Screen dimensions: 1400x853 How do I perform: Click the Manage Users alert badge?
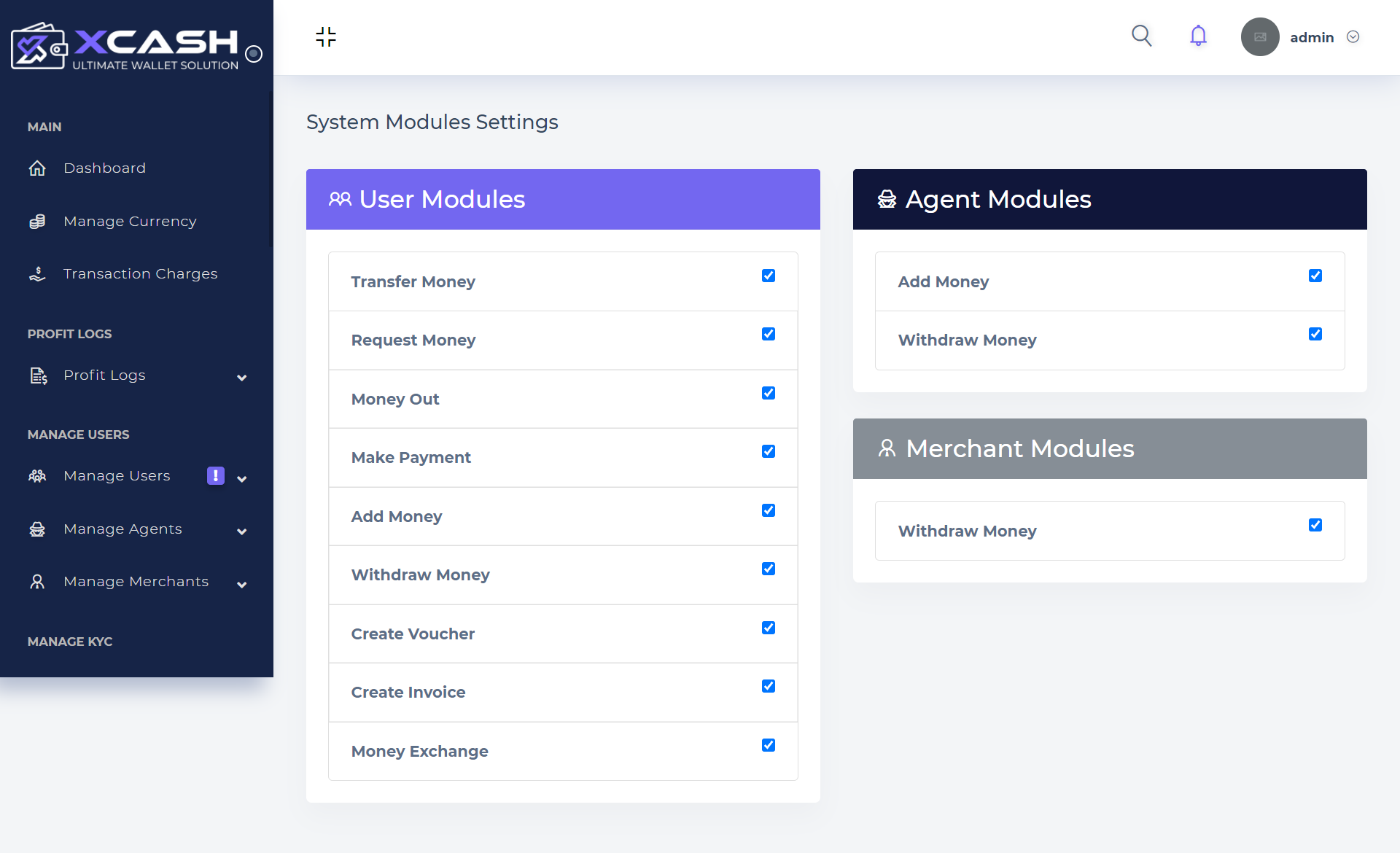pos(216,476)
